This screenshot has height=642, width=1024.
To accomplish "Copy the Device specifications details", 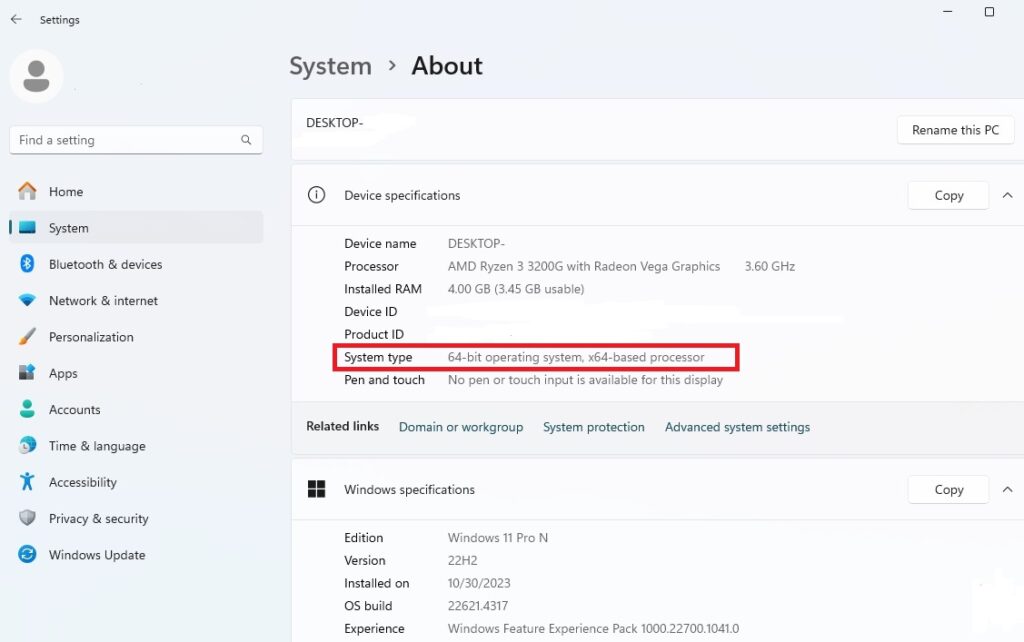I will [x=947, y=195].
